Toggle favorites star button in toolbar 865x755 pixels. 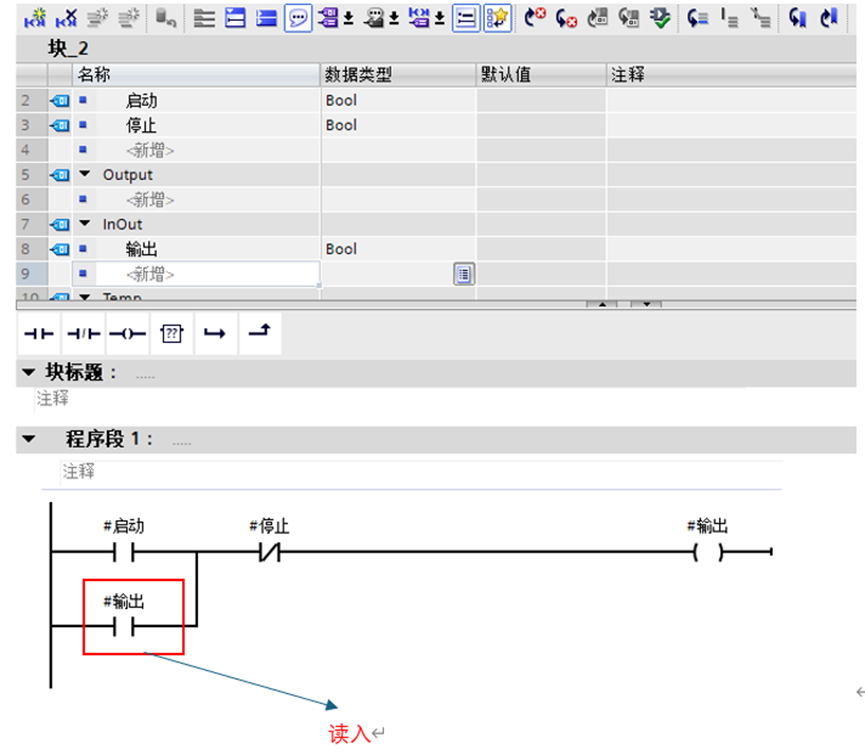[x=498, y=18]
